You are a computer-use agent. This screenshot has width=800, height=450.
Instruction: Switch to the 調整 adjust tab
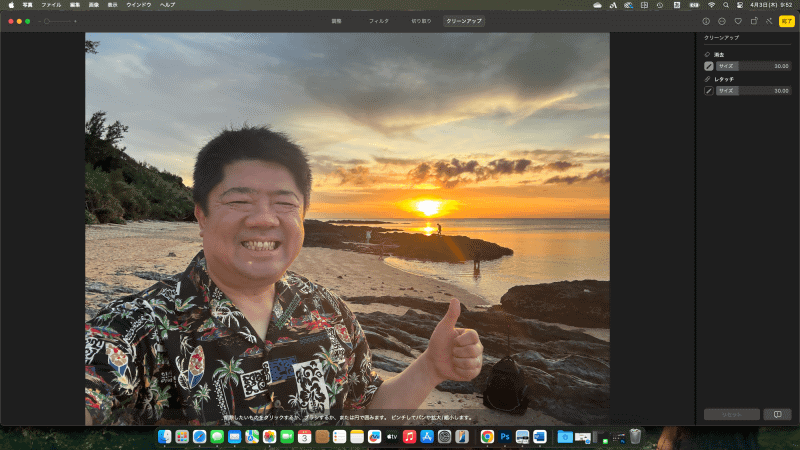coord(336,21)
